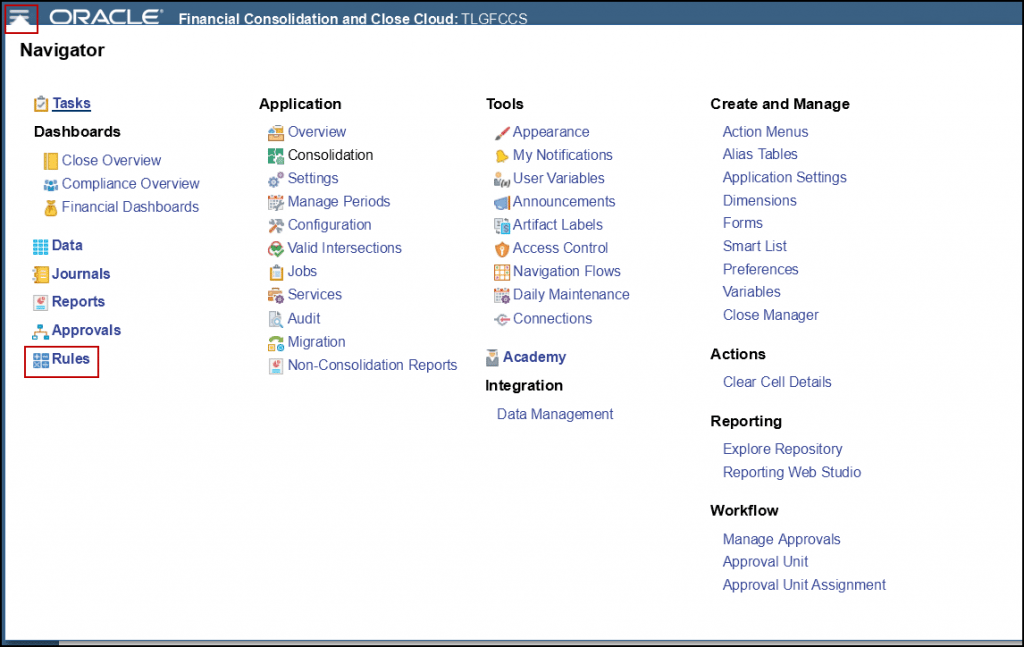Viewport: 1024px width, 647px height.
Task: Click the Settings gears icon
Action: coord(276,179)
